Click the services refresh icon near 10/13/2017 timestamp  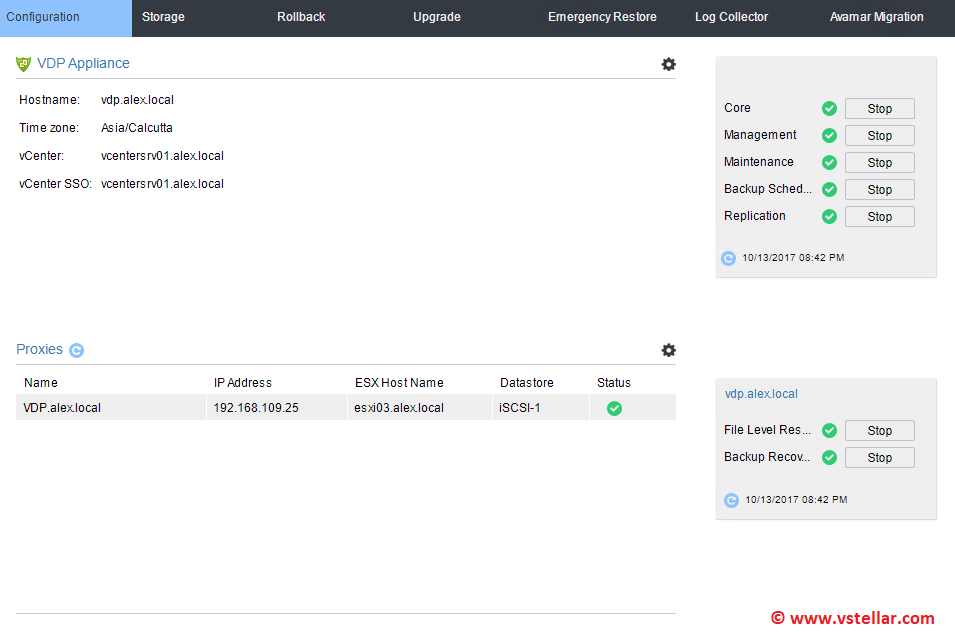(x=728, y=258)
